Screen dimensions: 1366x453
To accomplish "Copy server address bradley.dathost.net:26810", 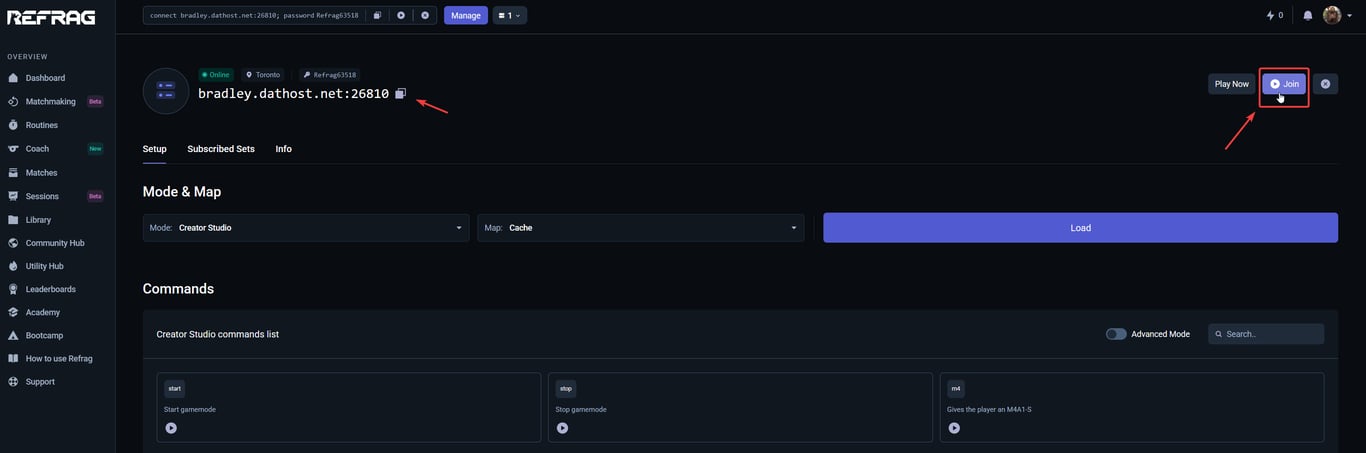I will 400,93.
